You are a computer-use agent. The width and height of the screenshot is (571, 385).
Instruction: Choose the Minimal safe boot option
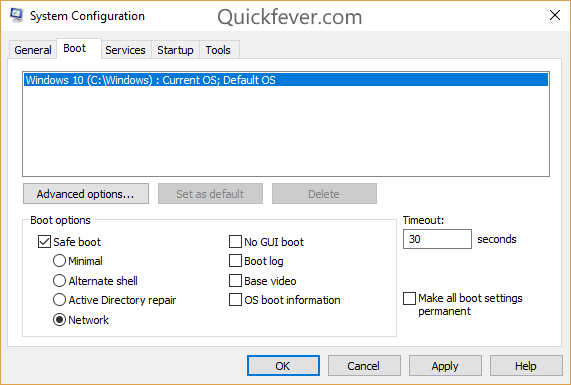(59, 261)
